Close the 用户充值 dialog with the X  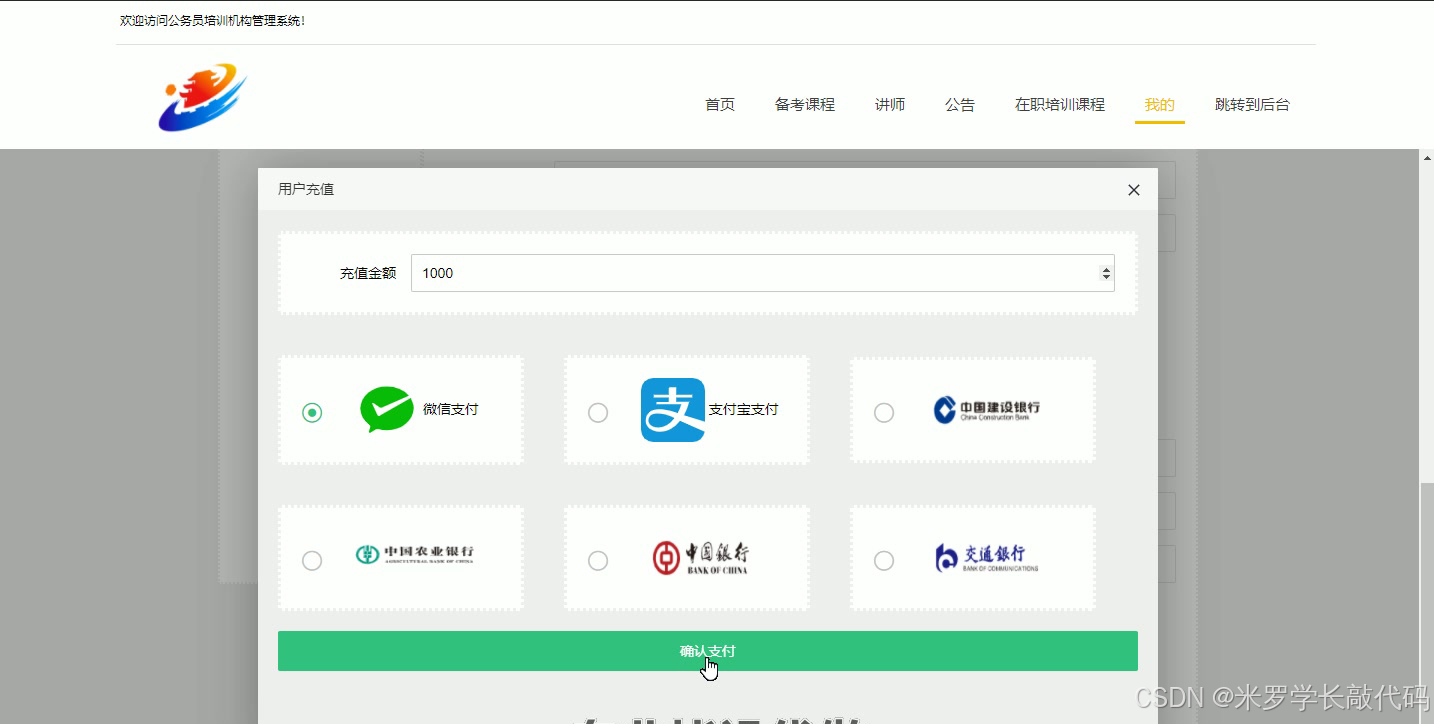(1133, 190)
